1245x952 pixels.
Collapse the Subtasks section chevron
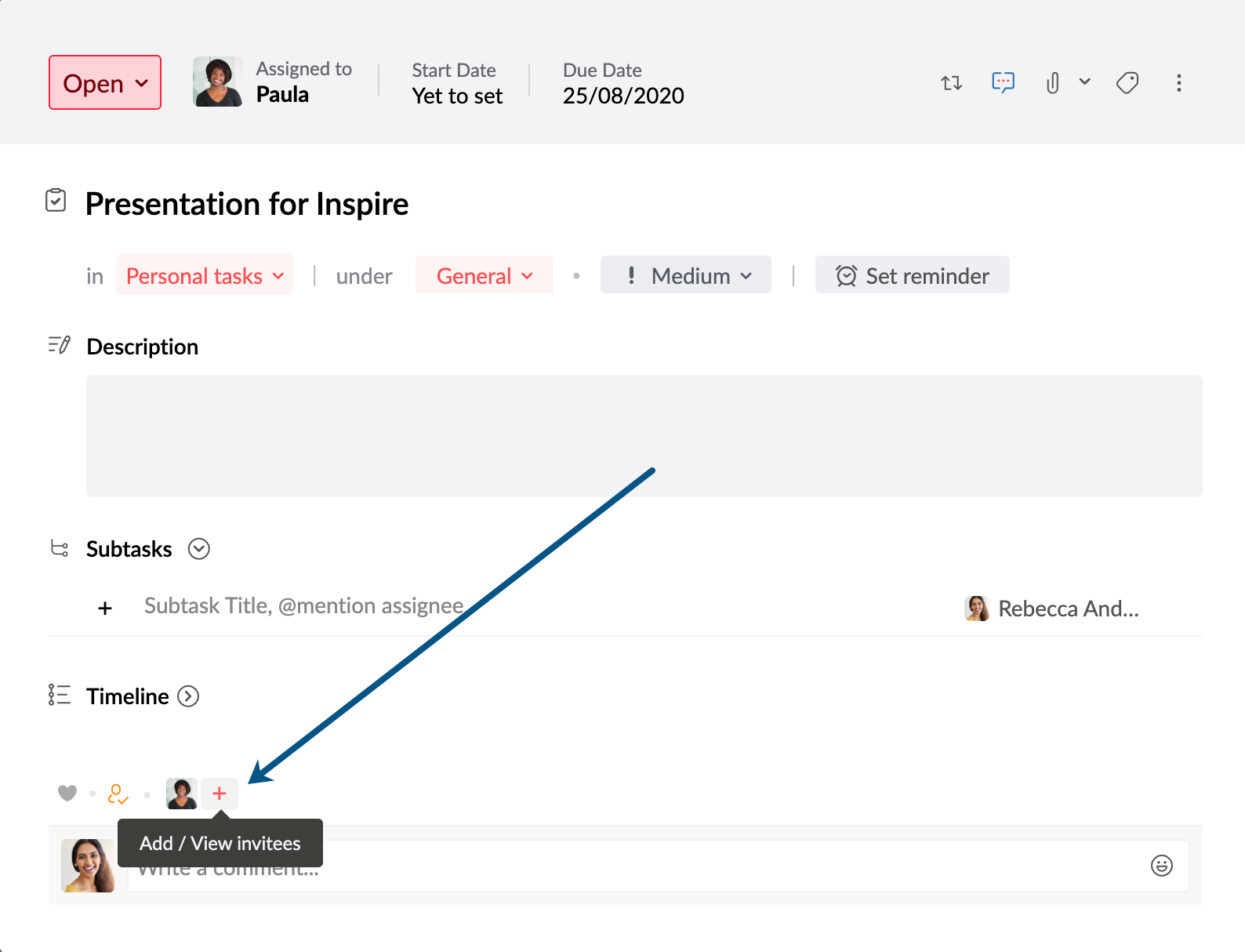point(199,549)
